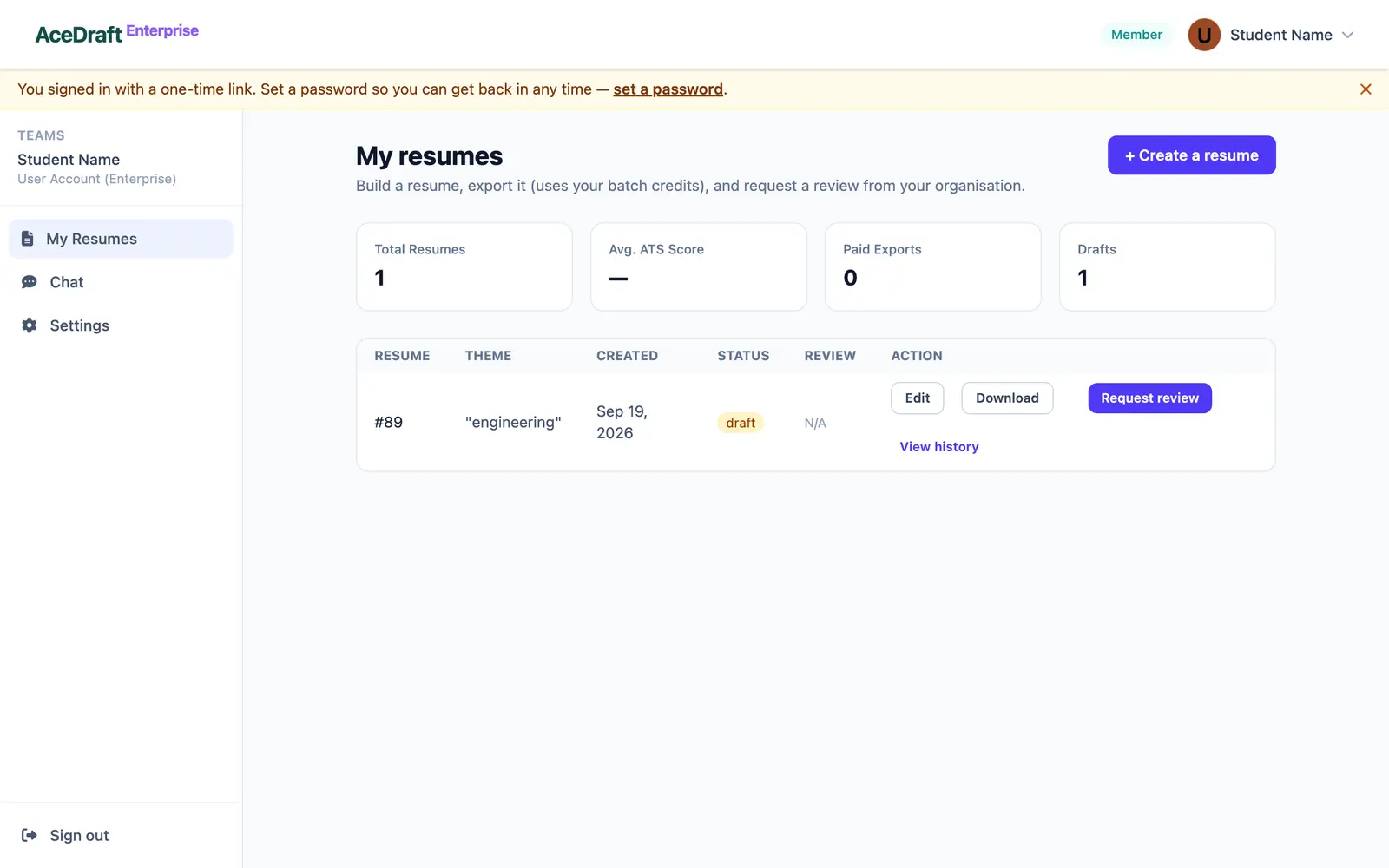The width and height of the screenshot is (1389, 868).
Task: Click the Member badge
Action: tap(1136, 35)
